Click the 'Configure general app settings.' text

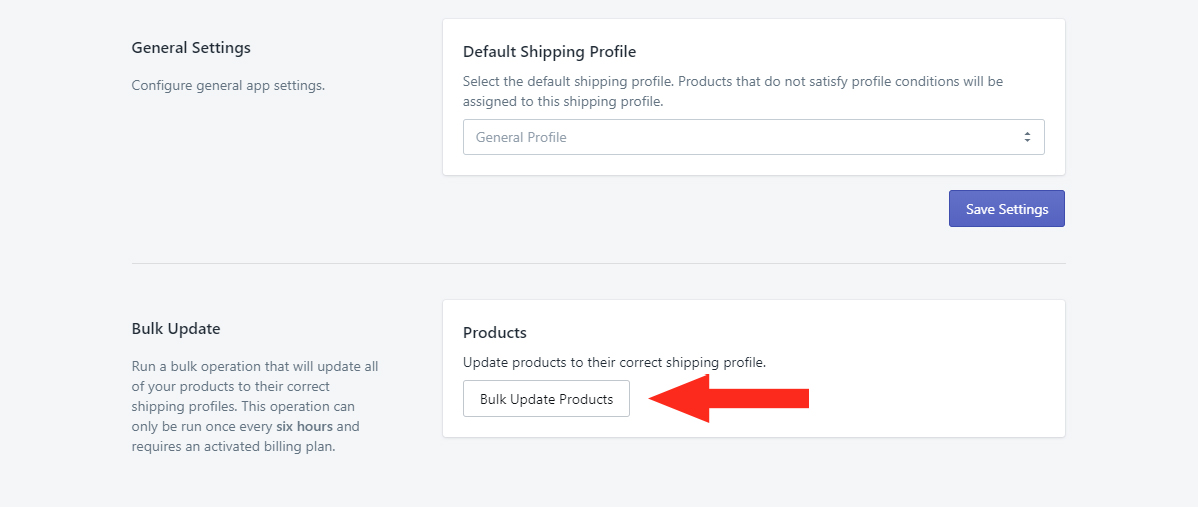tap(228, 86)
